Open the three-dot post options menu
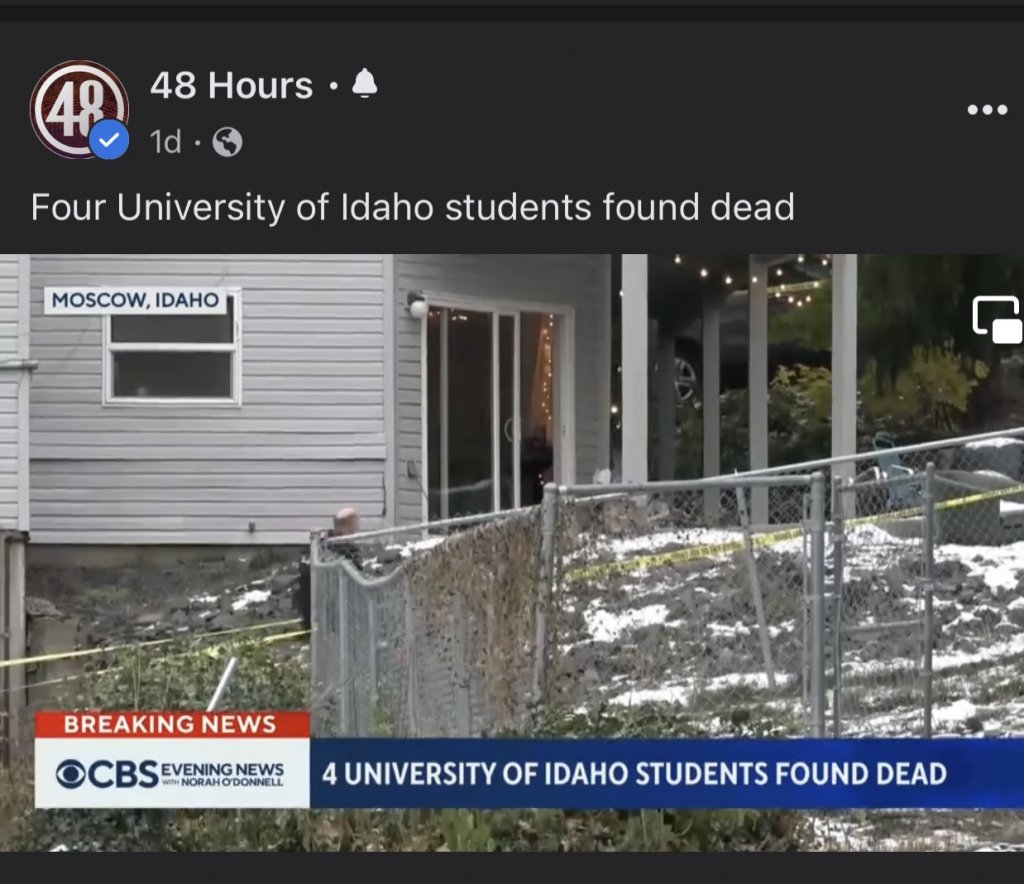This screenshot has width=1024, height=884. [987, 110]
